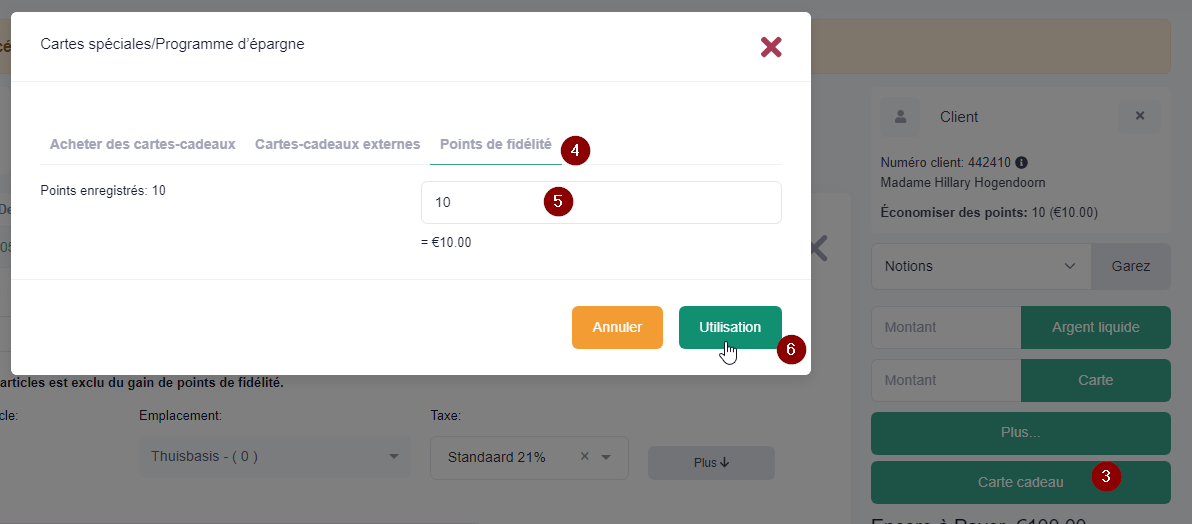The width and height of the screenshot is (1192, 524).
Task: Click the client person avatar icon
Action: pyautogui.click(x=901, y=117)
